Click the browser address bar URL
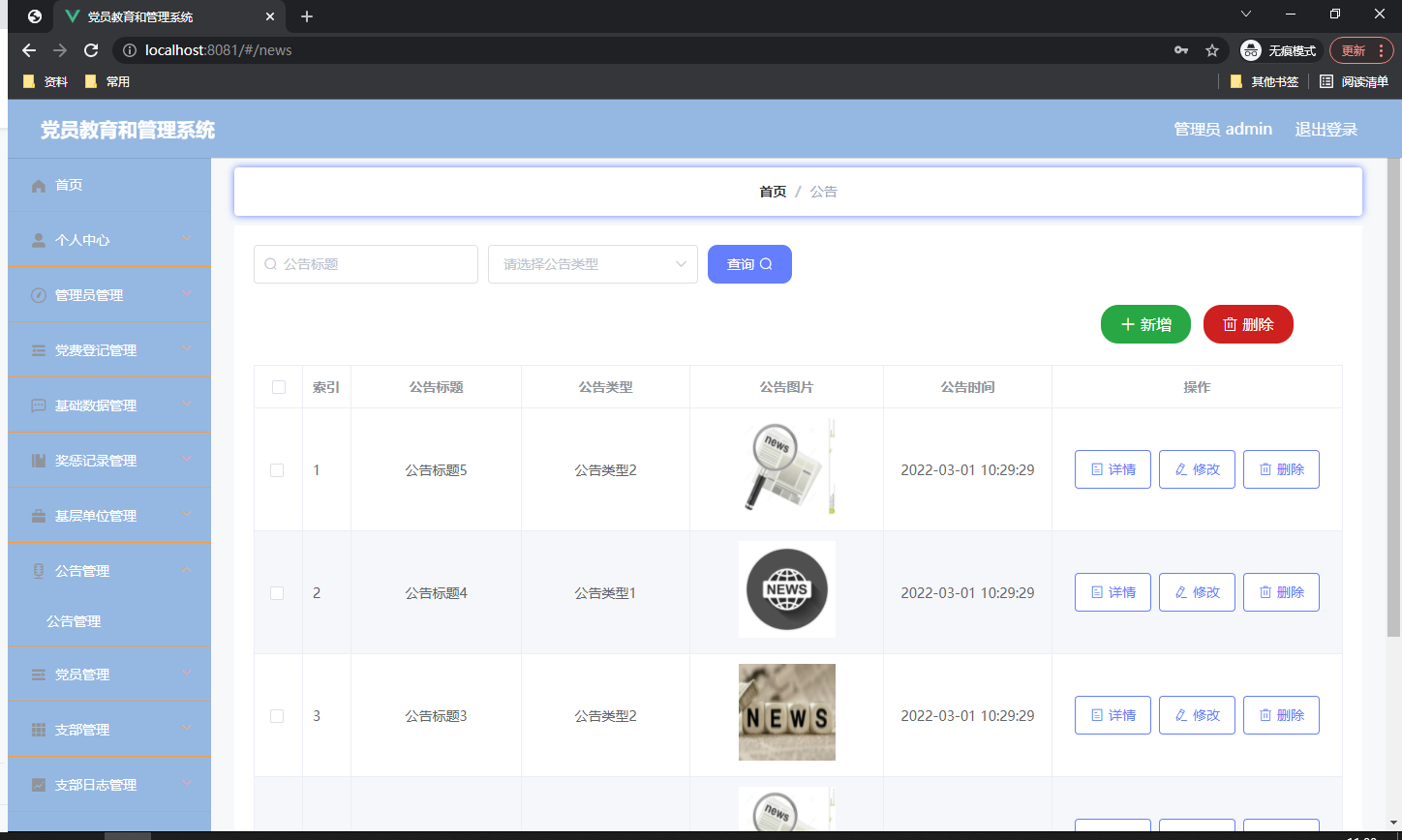 coord(218,50)
